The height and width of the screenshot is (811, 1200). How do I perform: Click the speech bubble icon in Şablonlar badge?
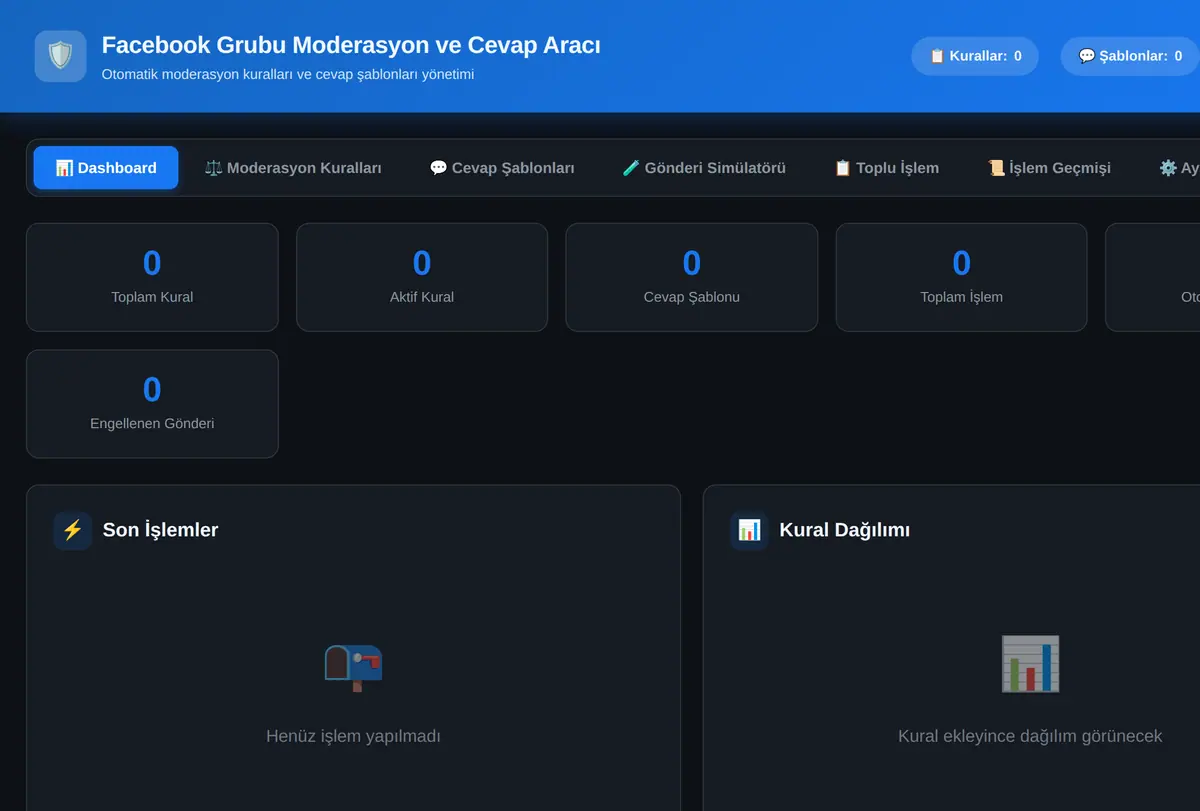click(1087, 56)
